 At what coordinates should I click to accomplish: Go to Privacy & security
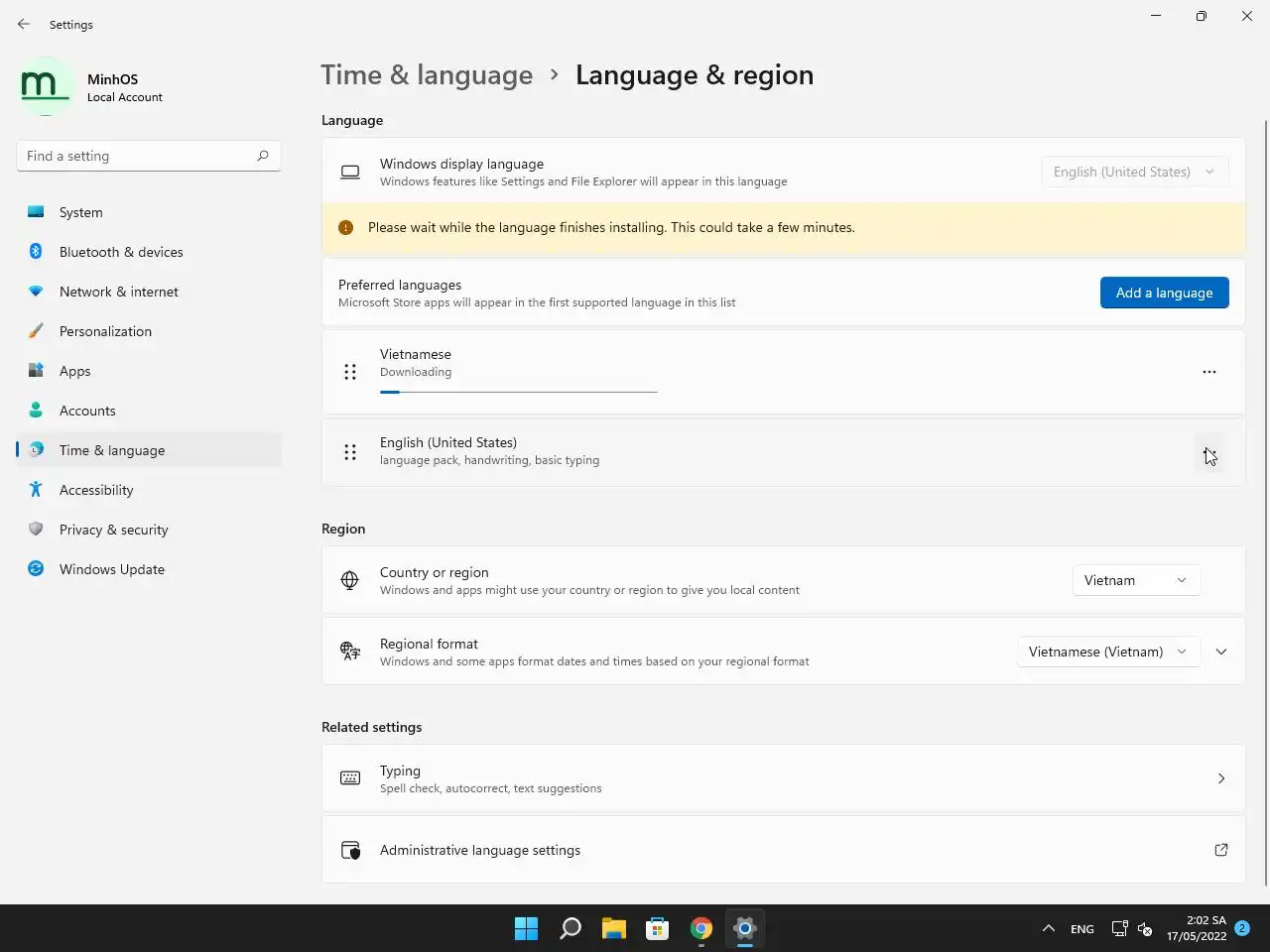coord(149,530)
